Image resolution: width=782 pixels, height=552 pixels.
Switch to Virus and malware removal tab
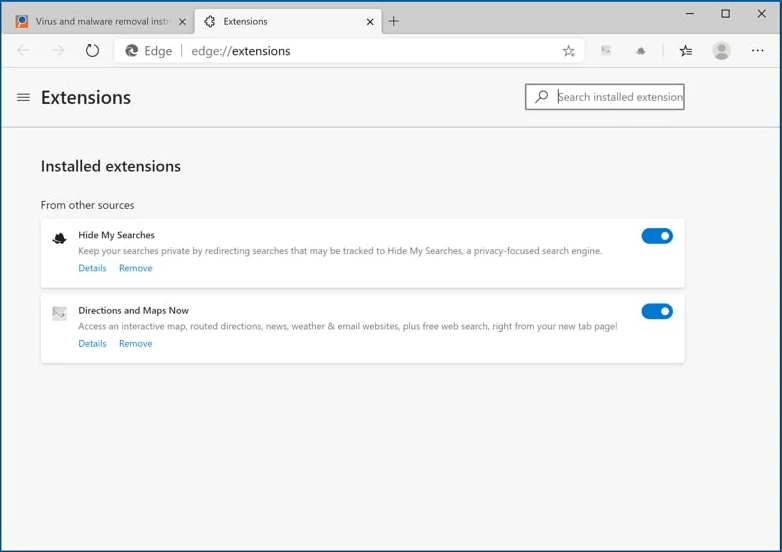(x=95, y=21)
